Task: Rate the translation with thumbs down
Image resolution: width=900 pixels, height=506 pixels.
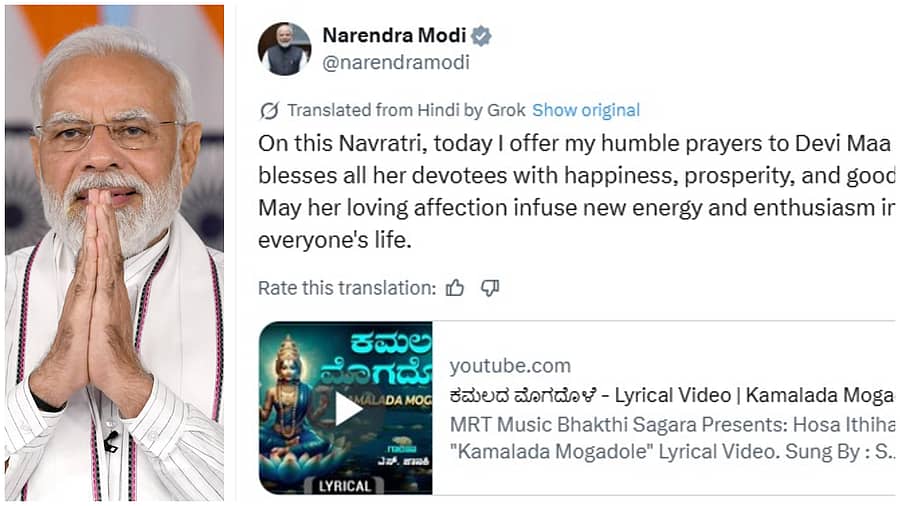Action: (x=489, y=288)
